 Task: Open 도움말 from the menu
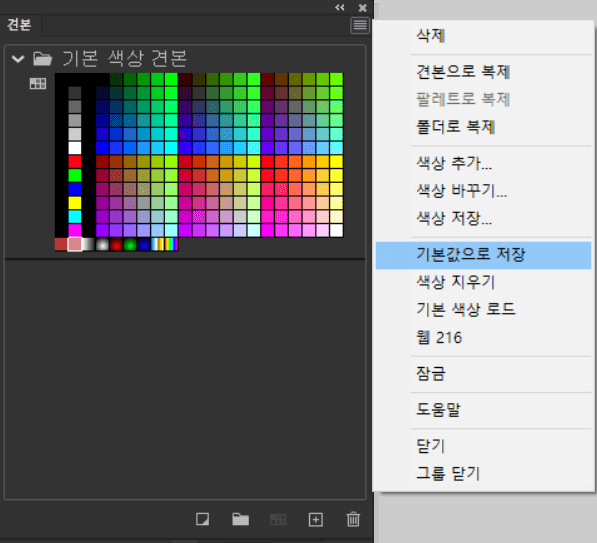pyautogui.click(x=438, y=410)
